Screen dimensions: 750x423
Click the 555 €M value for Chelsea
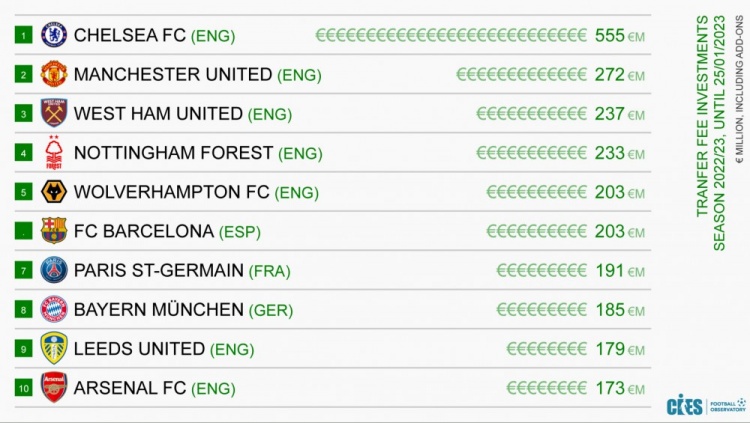point(619,35)
